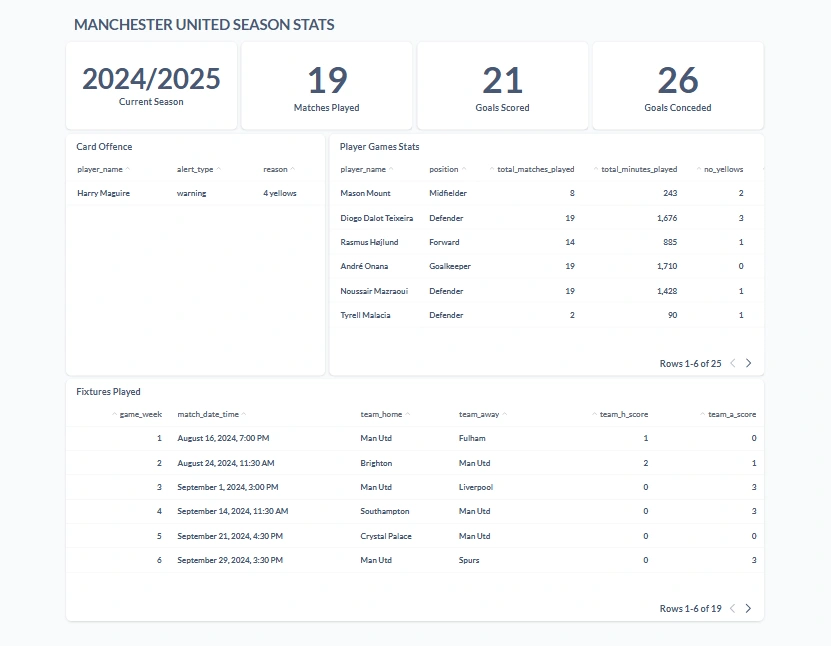Image resolution: width=831 pixels, height=646 pixels.
Task: Sort Player Games Stats by player_name
Action: [x=367, y=169]
